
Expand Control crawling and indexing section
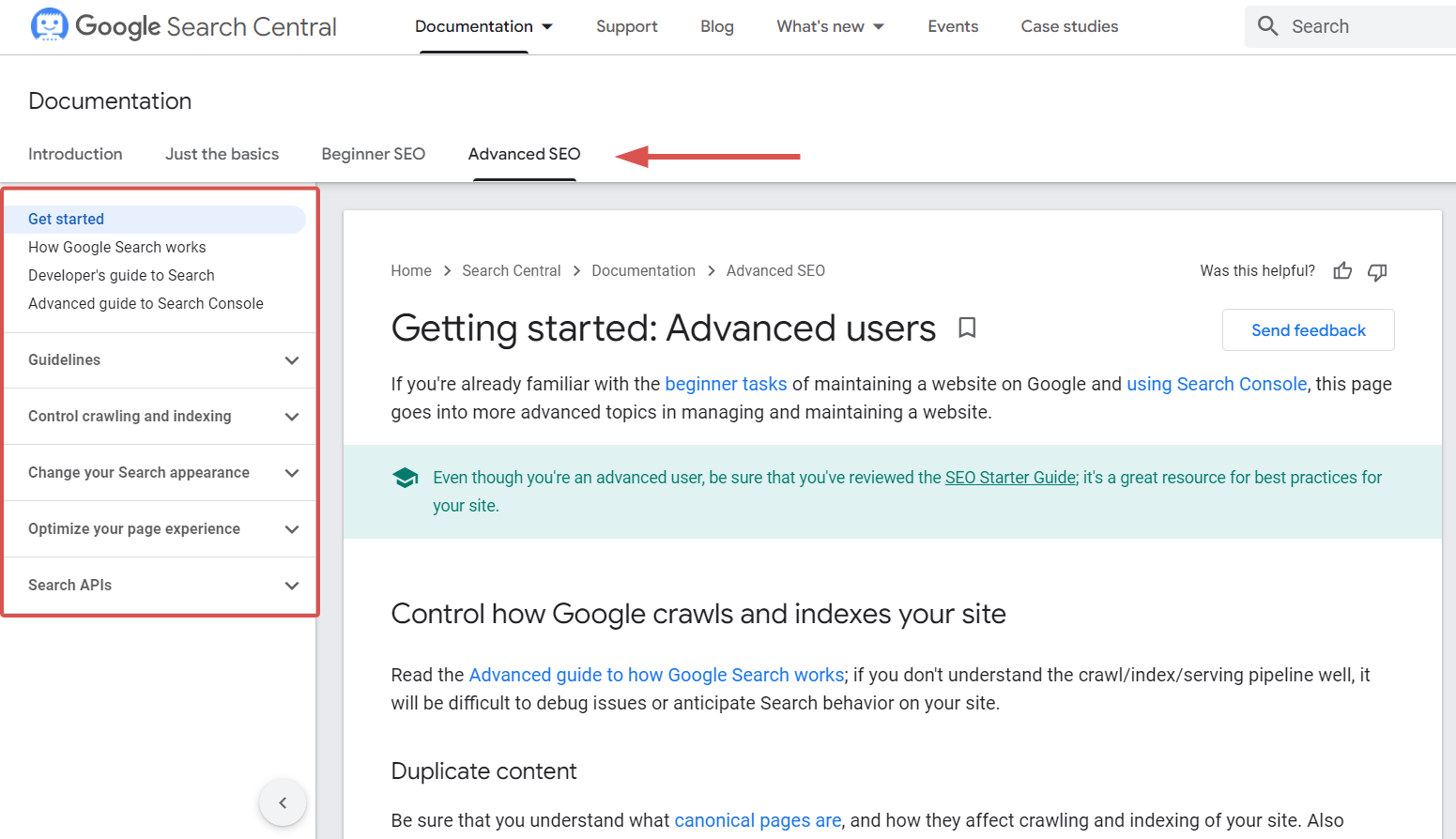click(161, 417)
